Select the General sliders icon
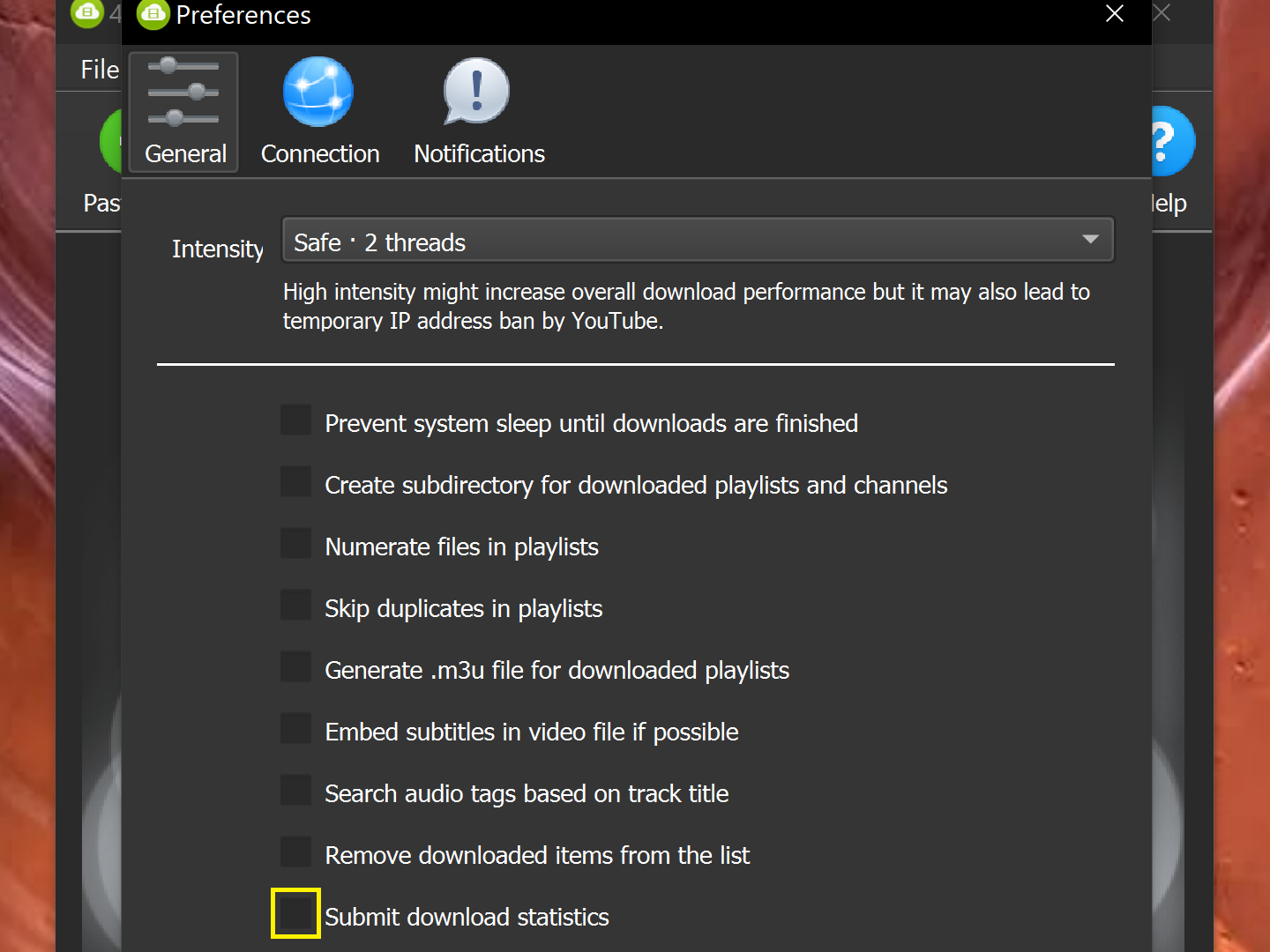Screen dimensions: 1270x952 pyautogui.click(x=183, y=93)
